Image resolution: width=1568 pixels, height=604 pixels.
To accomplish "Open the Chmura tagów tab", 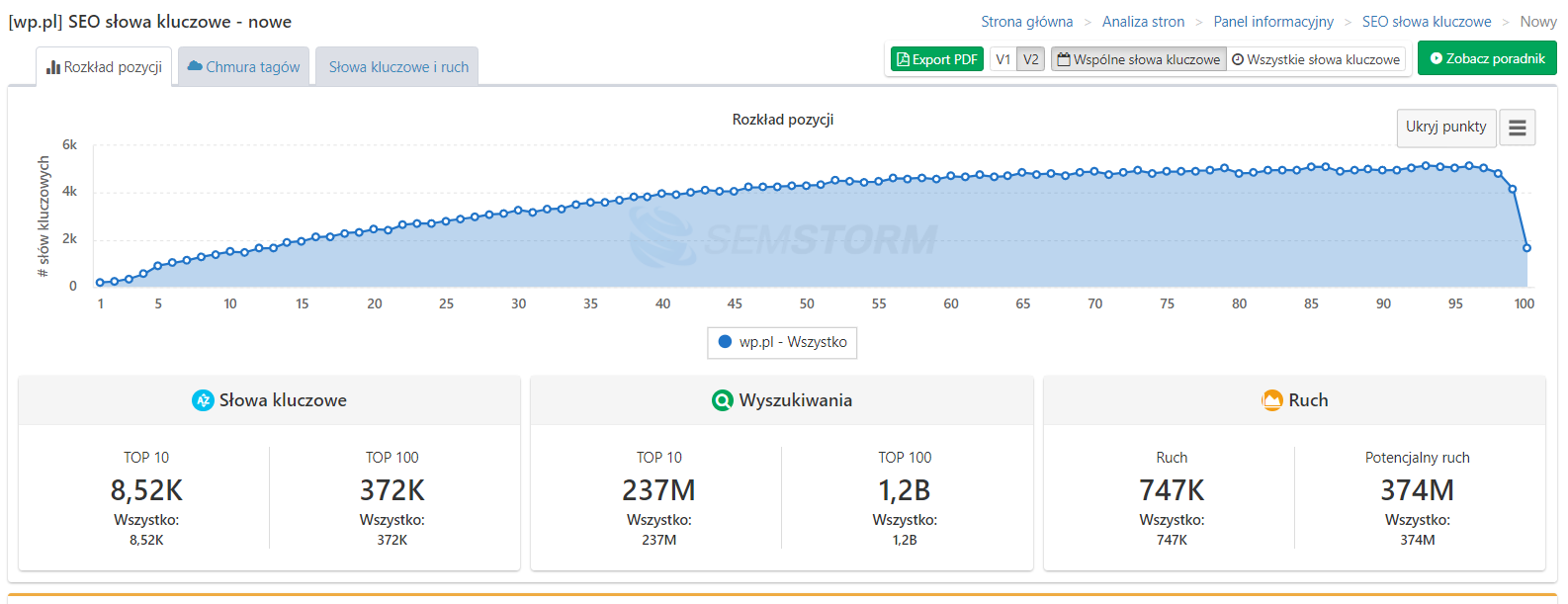I will tap(243, 66).
